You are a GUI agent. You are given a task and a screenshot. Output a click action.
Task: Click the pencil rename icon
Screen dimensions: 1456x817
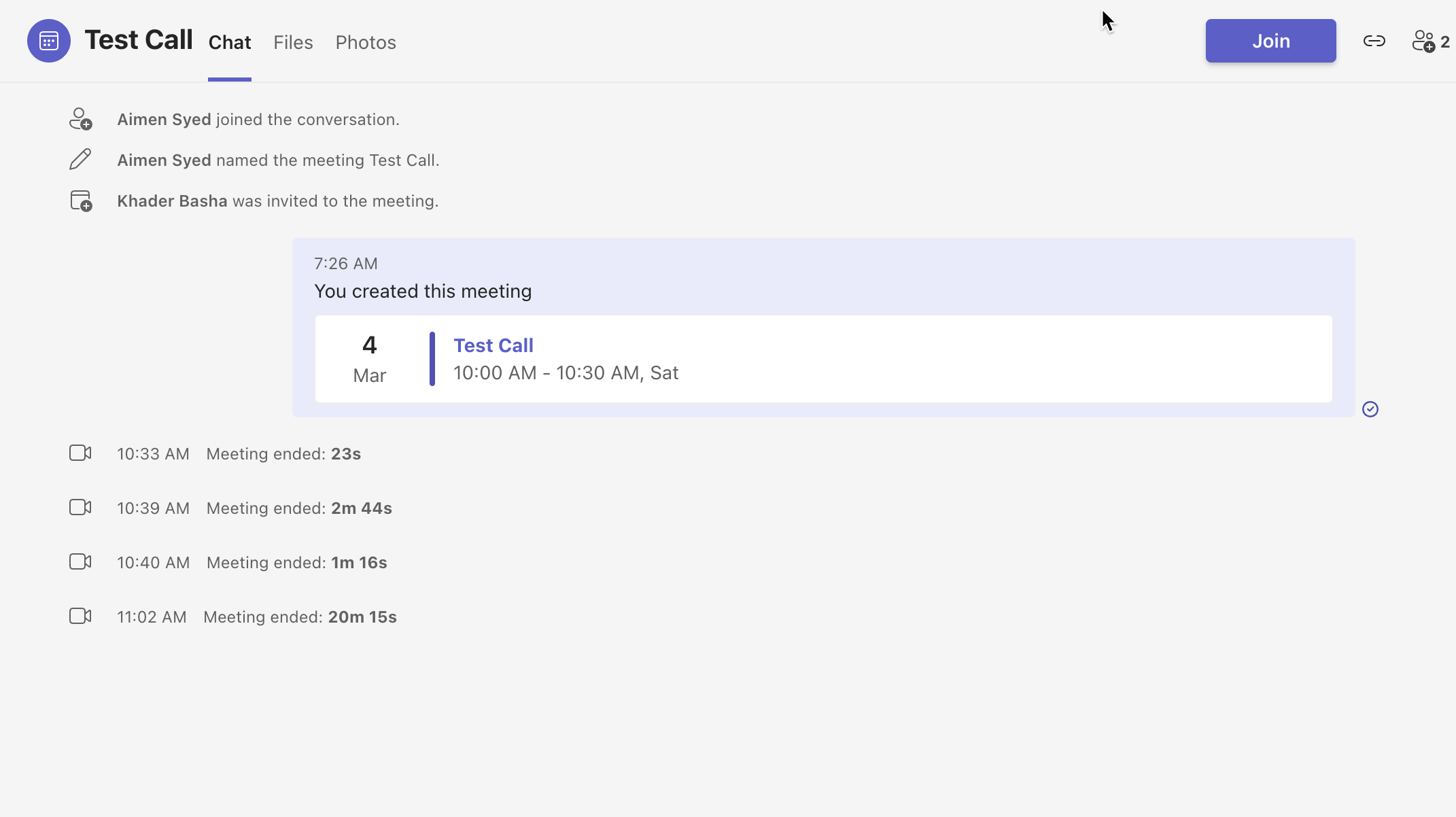click(x=80, y=160)
